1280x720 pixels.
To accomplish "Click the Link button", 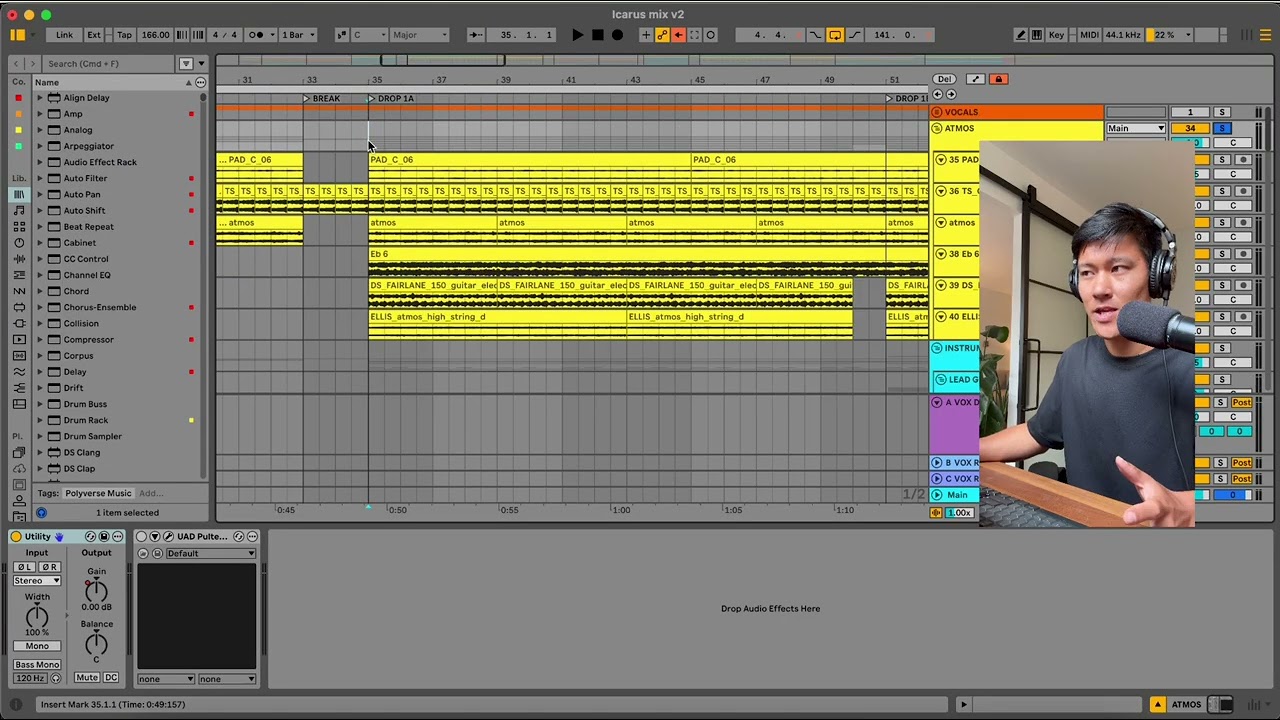I will (x=64, y=35).
